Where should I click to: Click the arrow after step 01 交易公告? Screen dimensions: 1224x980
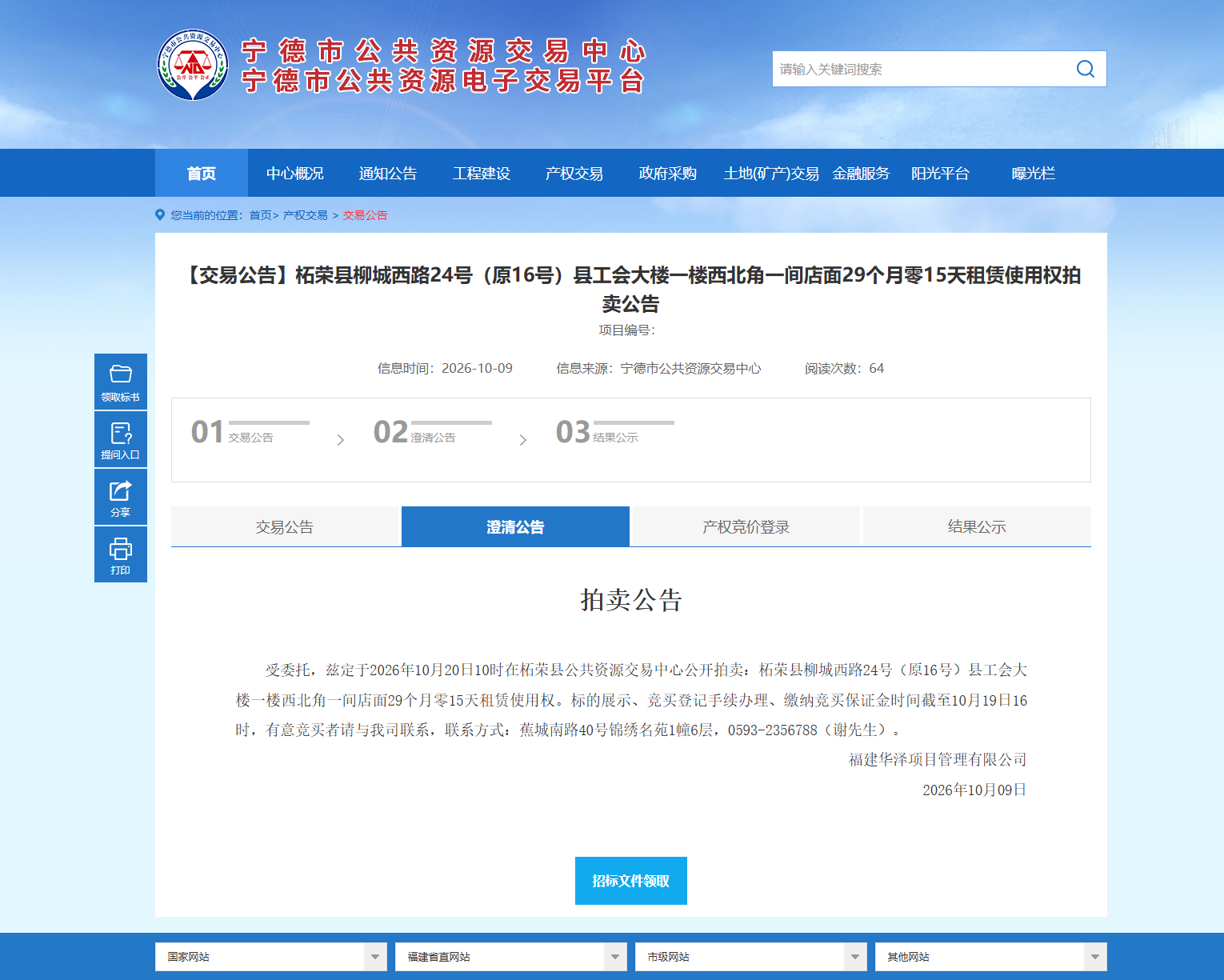341,440
